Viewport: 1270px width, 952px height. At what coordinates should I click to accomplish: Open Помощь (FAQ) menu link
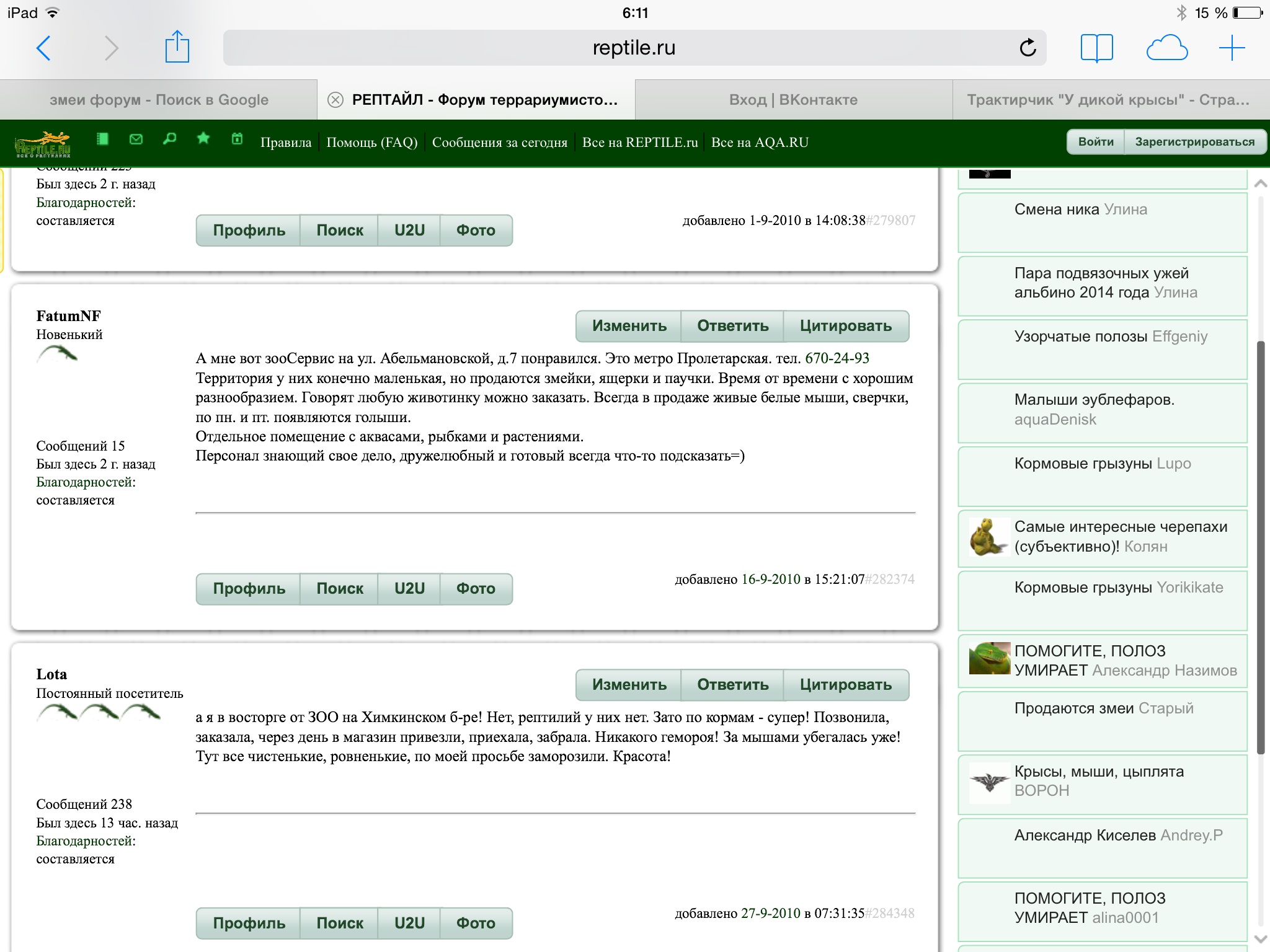click(x=371, y=142)
